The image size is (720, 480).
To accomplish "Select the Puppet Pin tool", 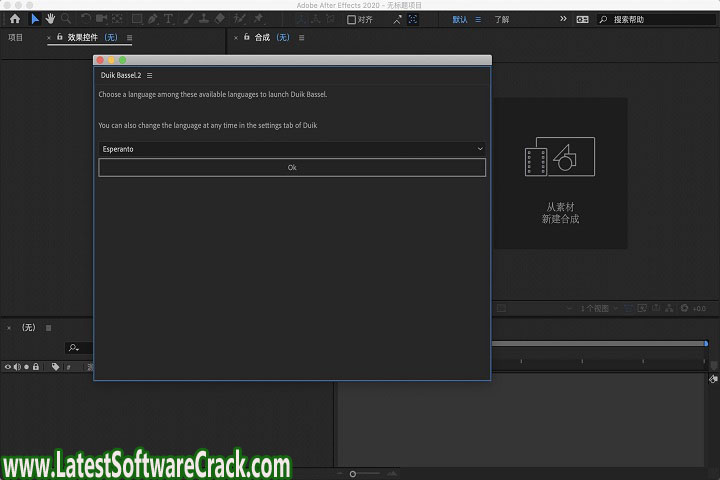I will pos(259,19).
